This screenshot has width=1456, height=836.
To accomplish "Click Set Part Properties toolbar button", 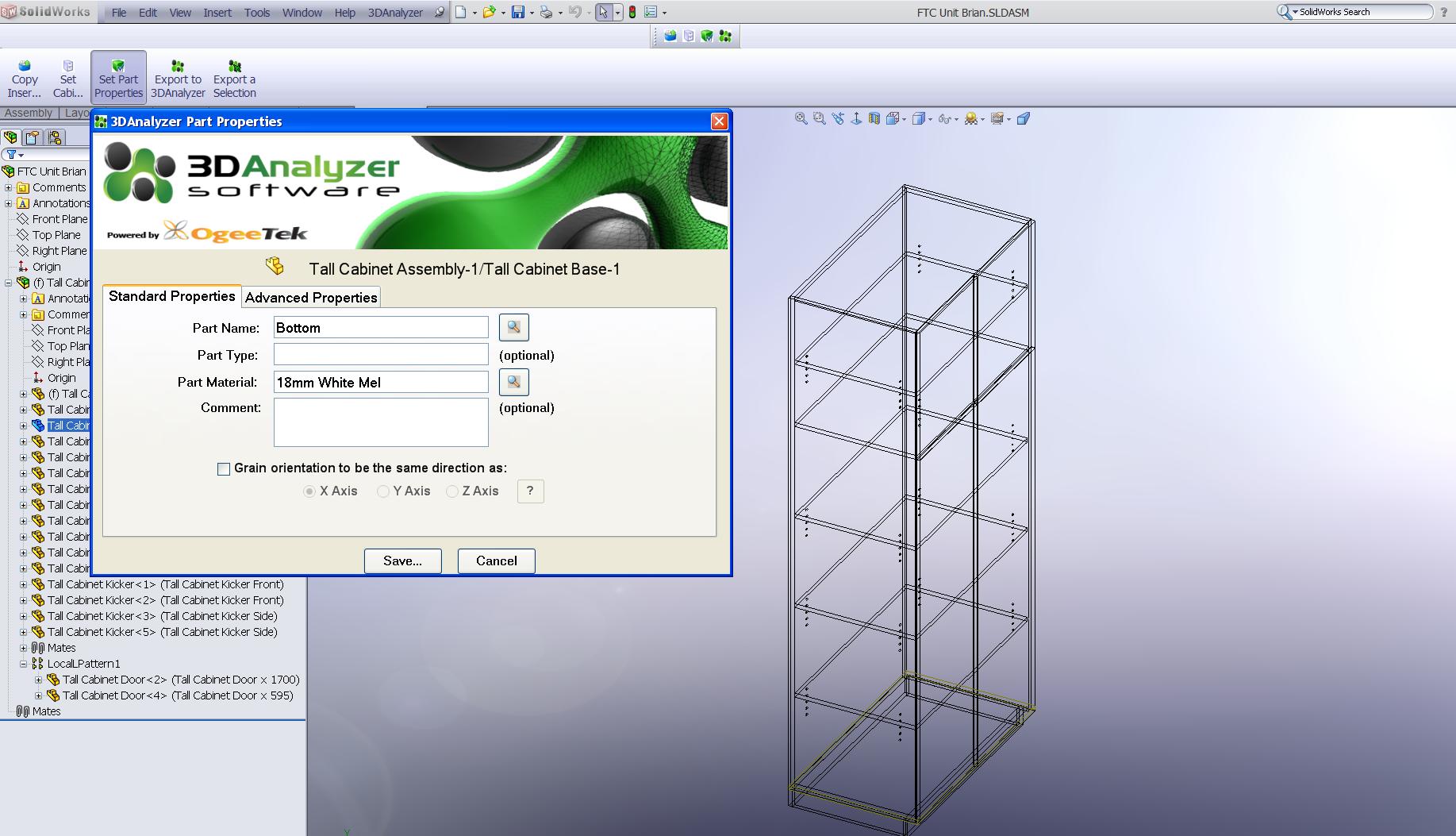I will (118, 79).
